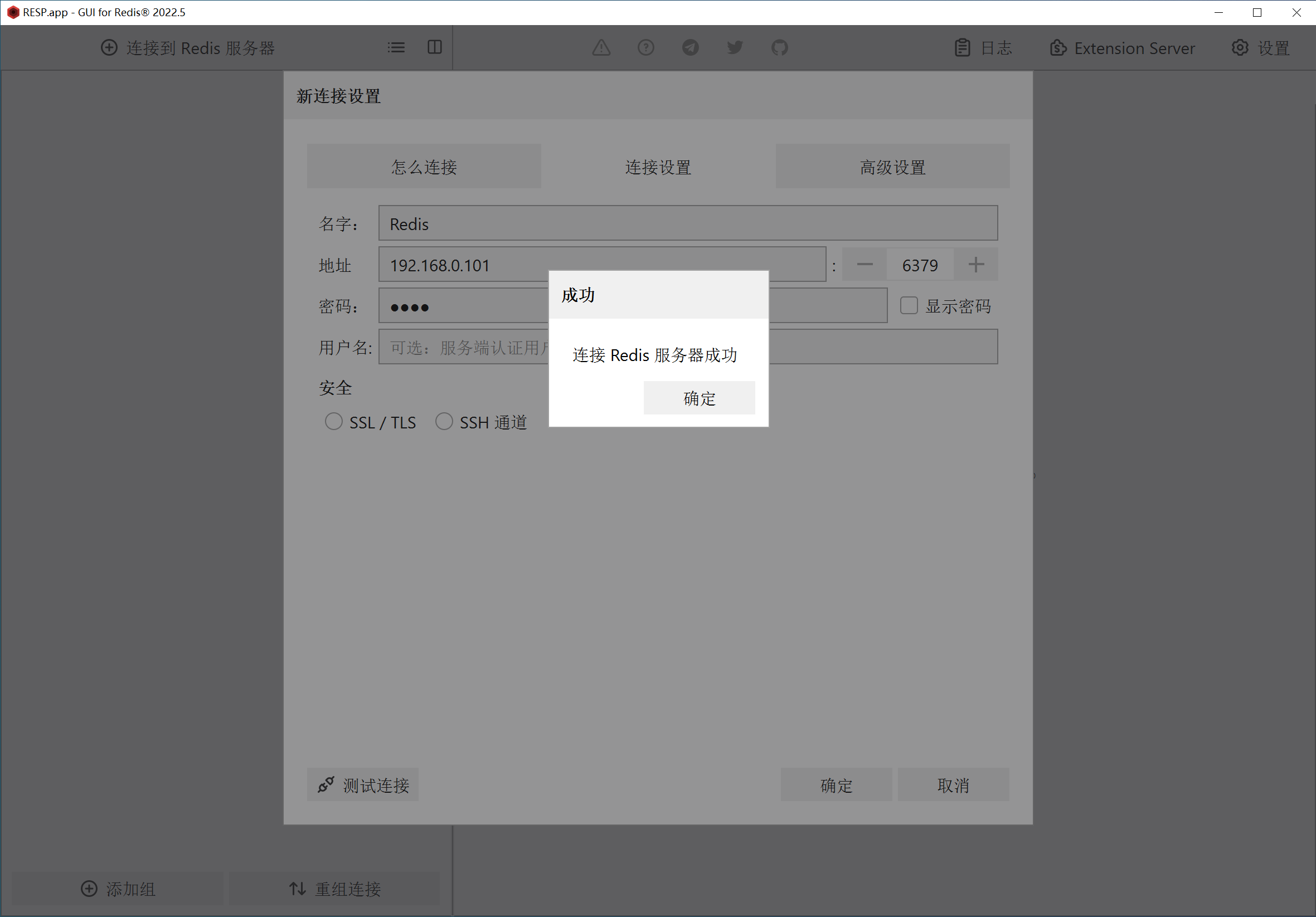Image resolution: width=1316 pixels, height=917 pixels.
Task: Switch to the 高级设置 tab
Action: (x=892, y=167)
